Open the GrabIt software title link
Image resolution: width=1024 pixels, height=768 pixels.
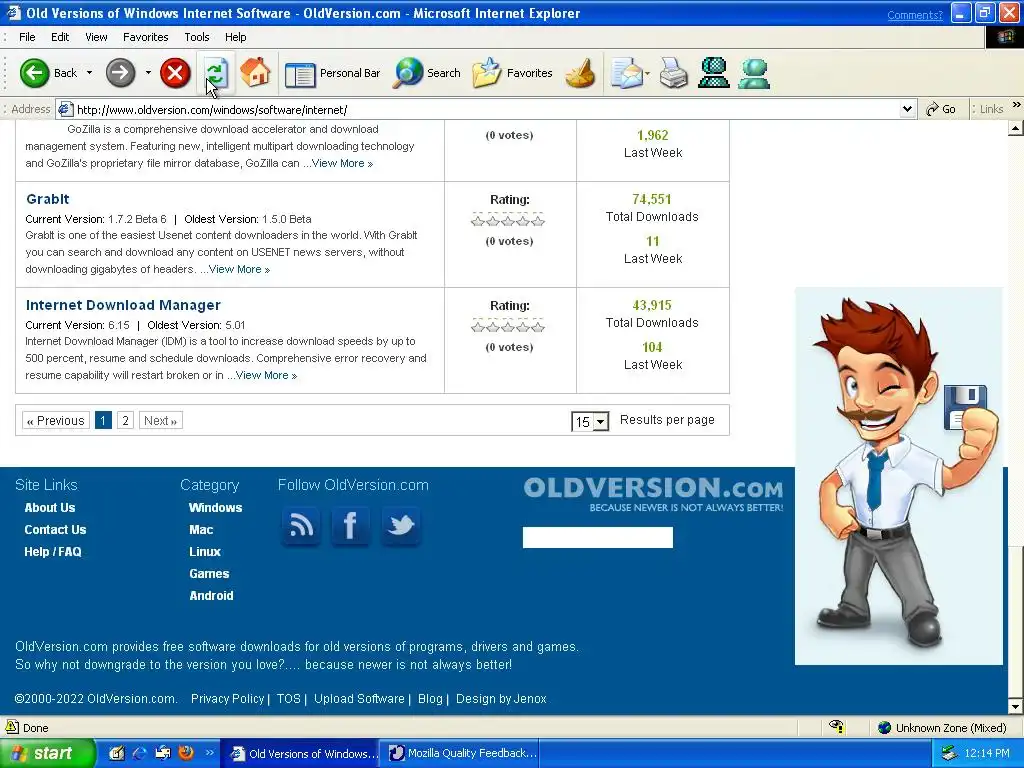click(x=48, y=199)
